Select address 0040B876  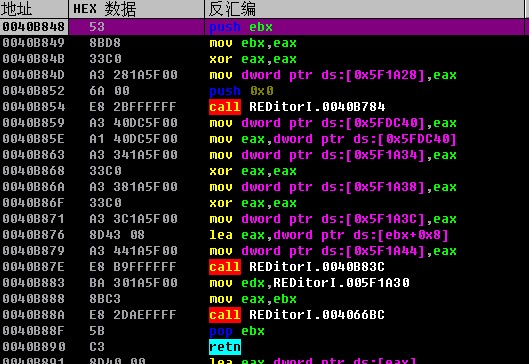pos(33,234)
